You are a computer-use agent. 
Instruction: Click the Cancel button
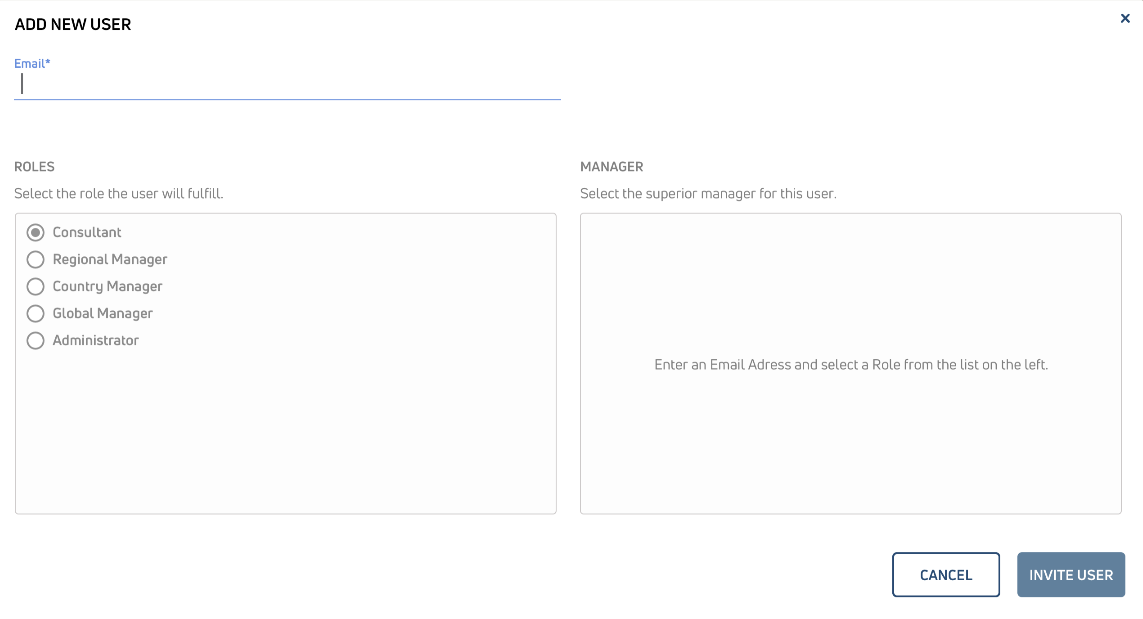(x=945, y=575)
